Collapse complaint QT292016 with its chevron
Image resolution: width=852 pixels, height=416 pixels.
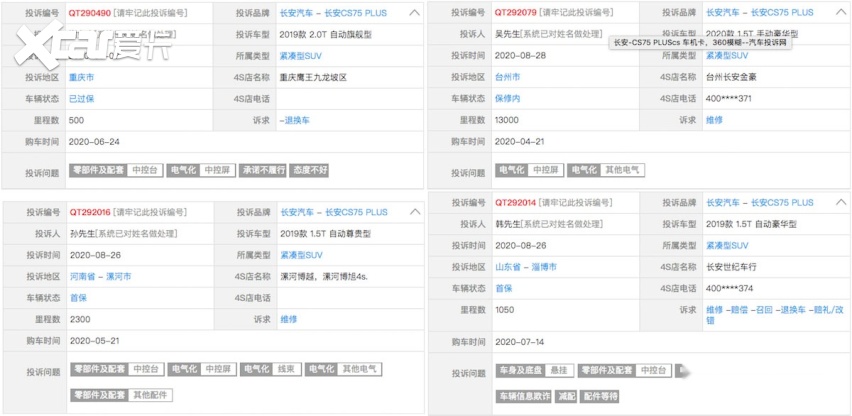pyautogui.click(x=415, y=212)
